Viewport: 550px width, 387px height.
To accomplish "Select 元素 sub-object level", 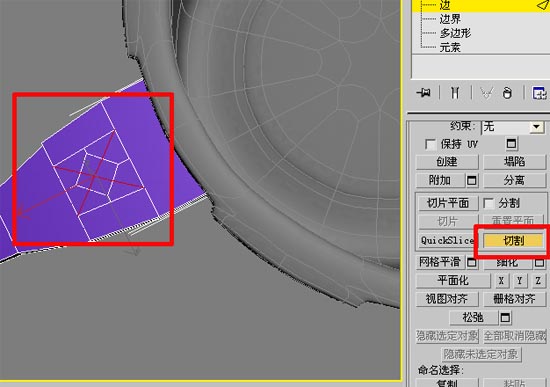I will tap(450, 47).
